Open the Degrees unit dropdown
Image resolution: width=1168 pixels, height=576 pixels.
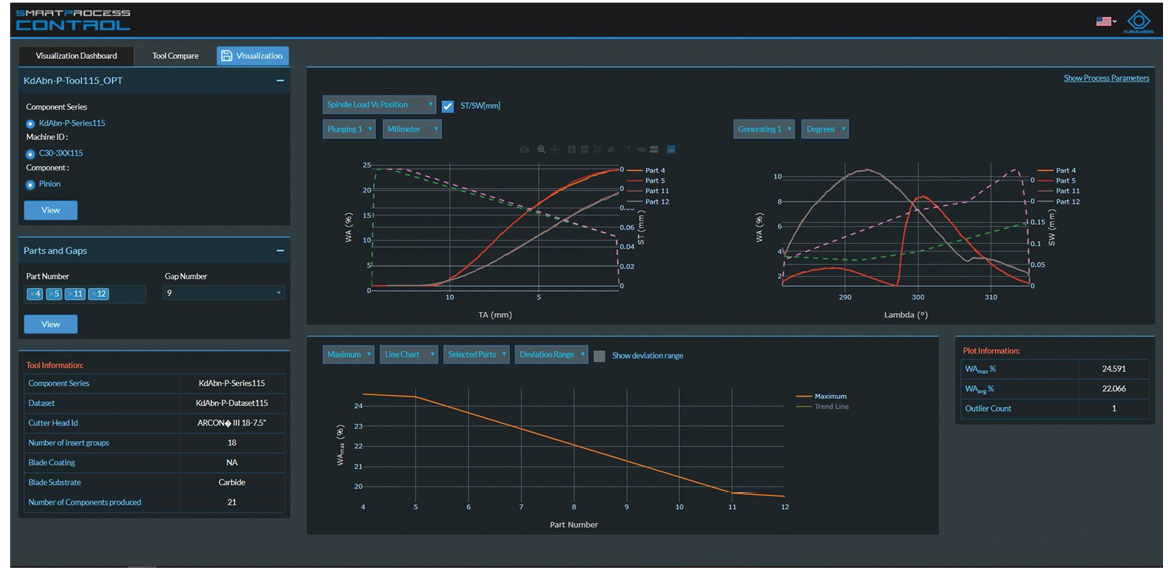pos(825,130)
